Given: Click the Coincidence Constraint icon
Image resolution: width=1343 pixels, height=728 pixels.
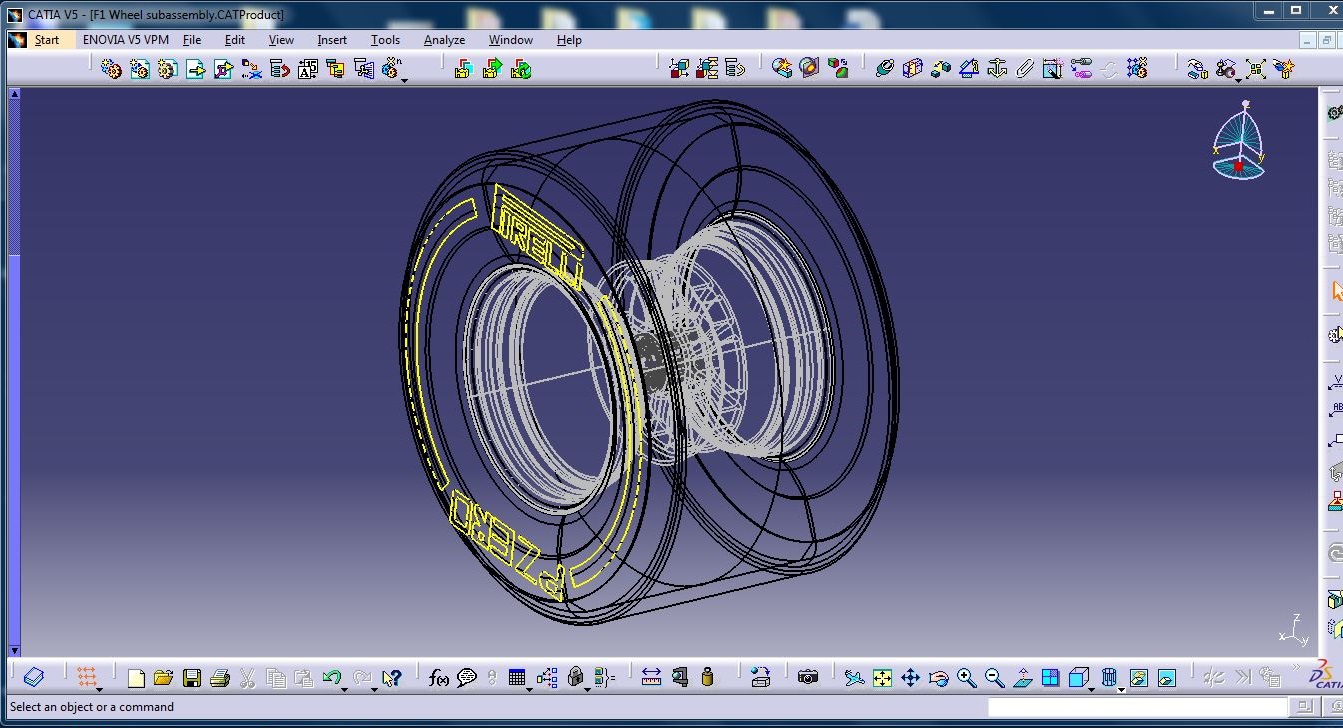Looking at the screenshot, I should [884, 68].
